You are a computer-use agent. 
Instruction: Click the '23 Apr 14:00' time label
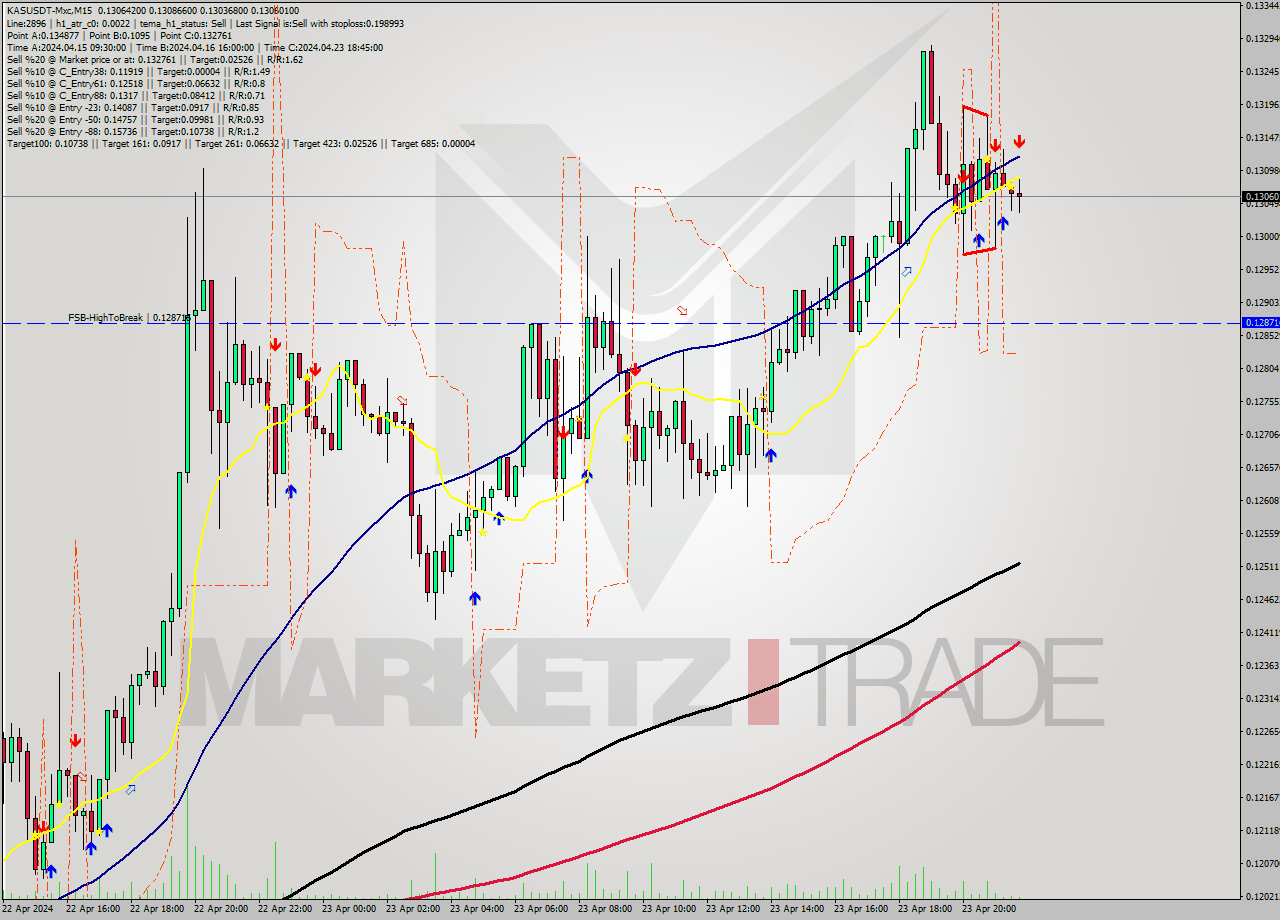[797, 909]
